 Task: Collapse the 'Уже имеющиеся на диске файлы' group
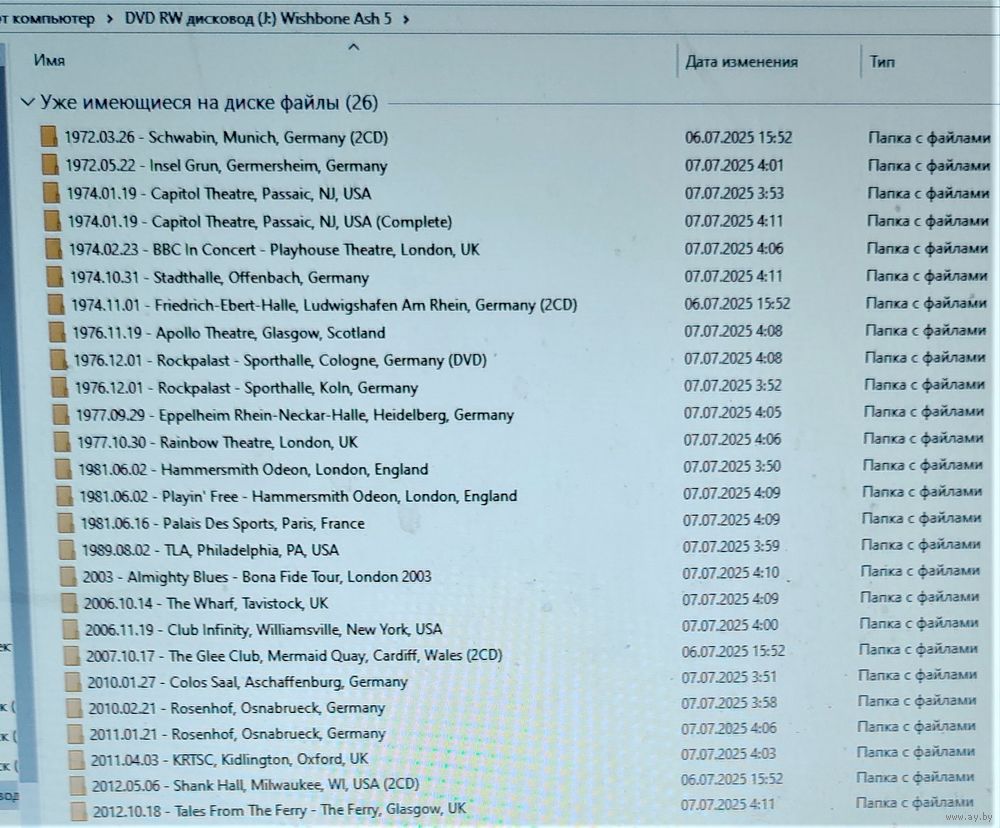27,103
